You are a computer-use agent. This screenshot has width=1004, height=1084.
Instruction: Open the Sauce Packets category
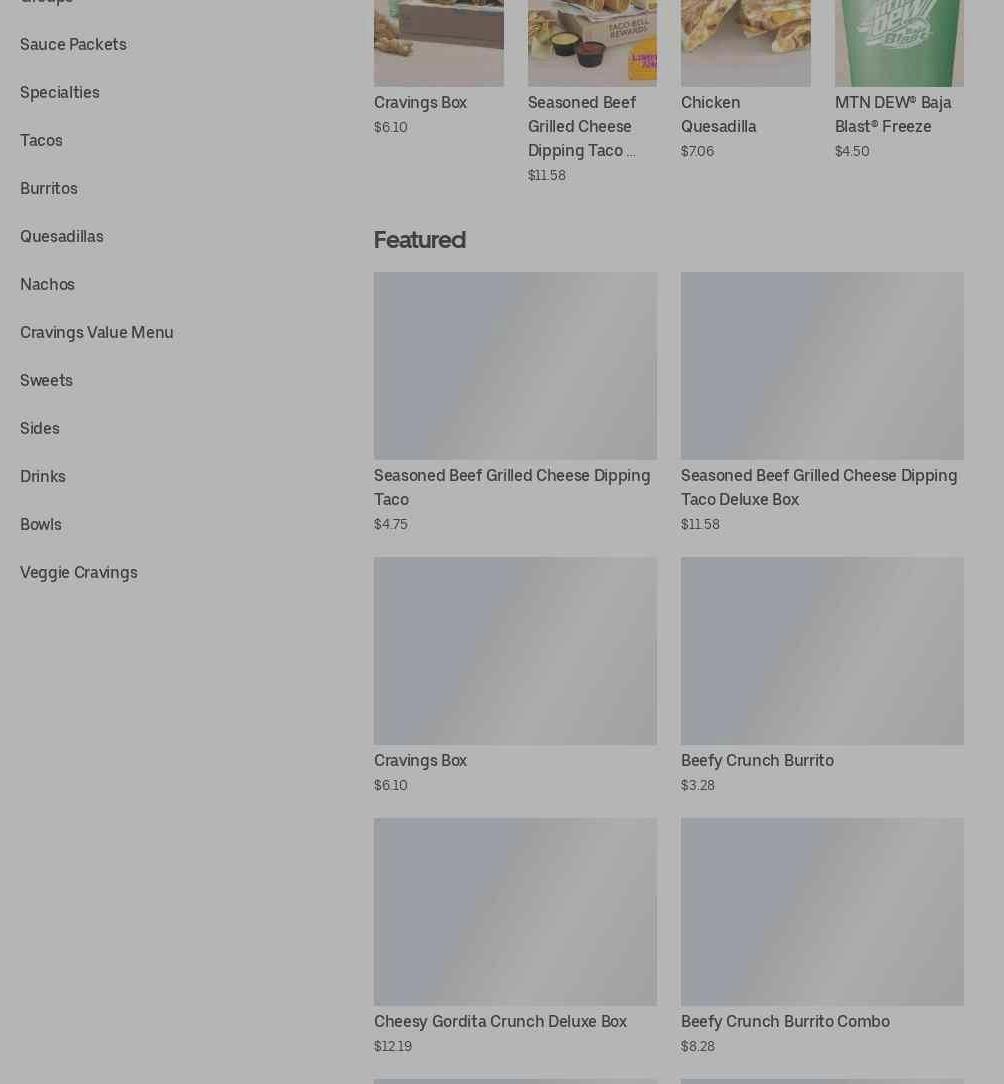[73, 44]
